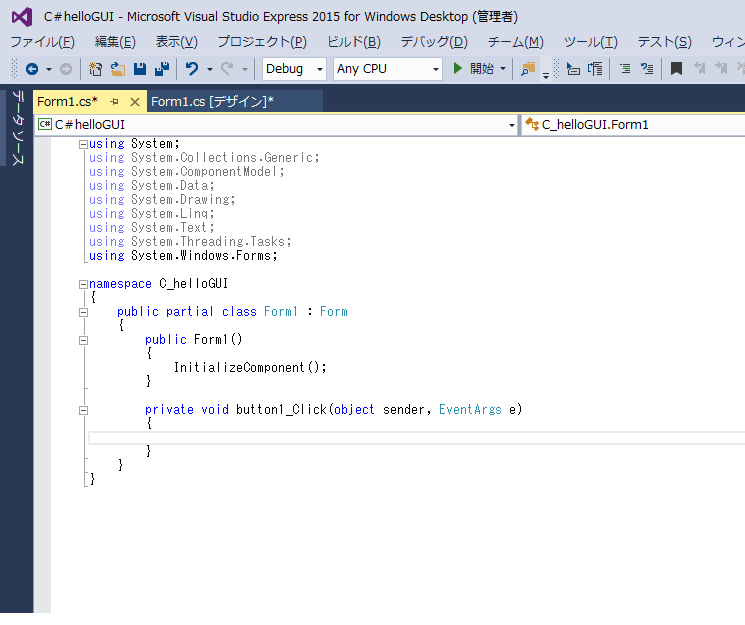Screen dimensions: 745x625
Task: Click the toolbar drag handle beside the back arrow
Action: pos(14,69)
